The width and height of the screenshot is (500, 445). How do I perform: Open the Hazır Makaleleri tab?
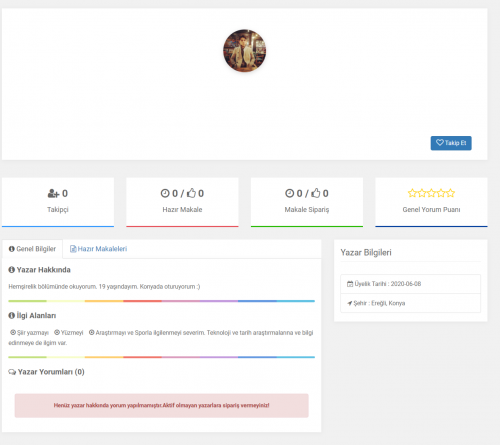click(98, 249)
